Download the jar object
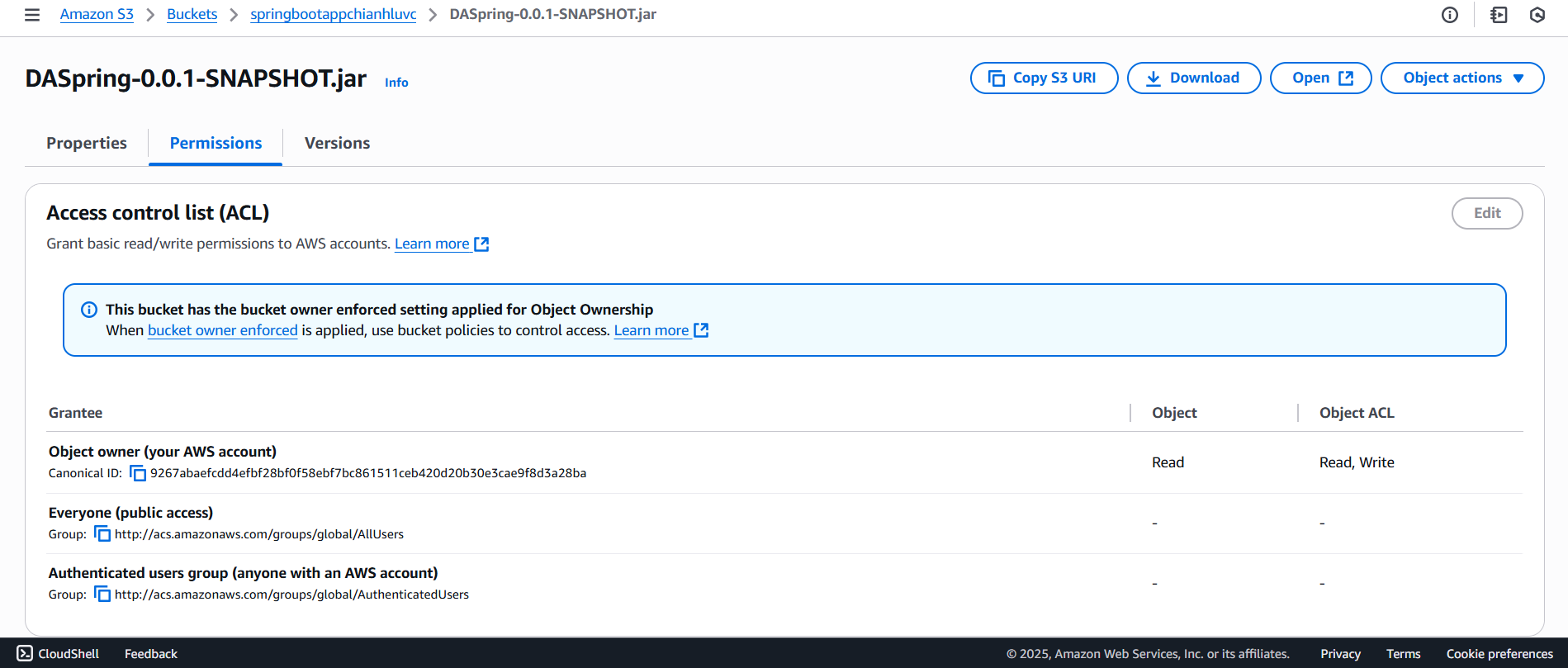 [x=1194, y=78]
